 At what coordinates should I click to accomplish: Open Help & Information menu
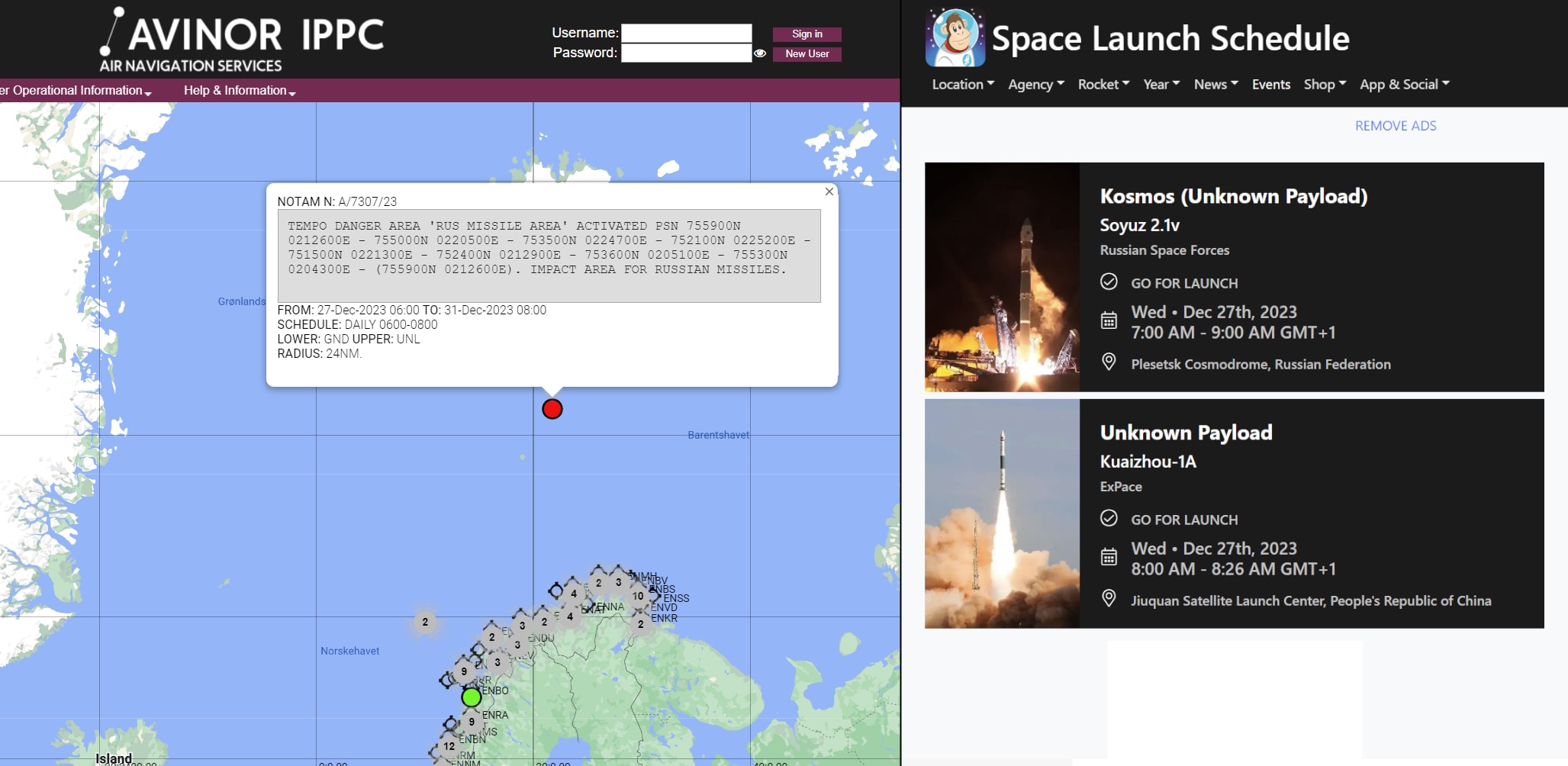click(x=239, y=90)
